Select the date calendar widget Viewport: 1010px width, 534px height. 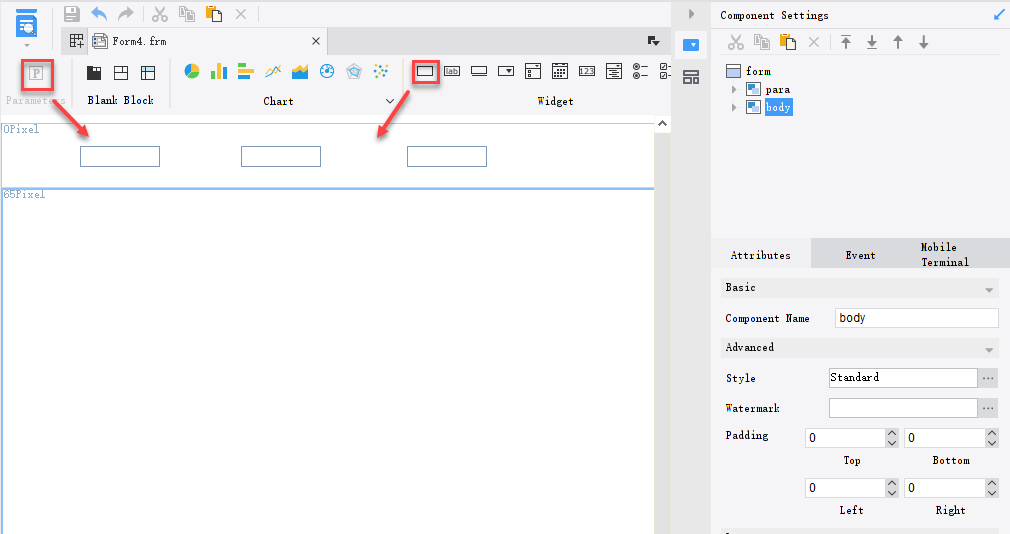(x=560, y=71)
